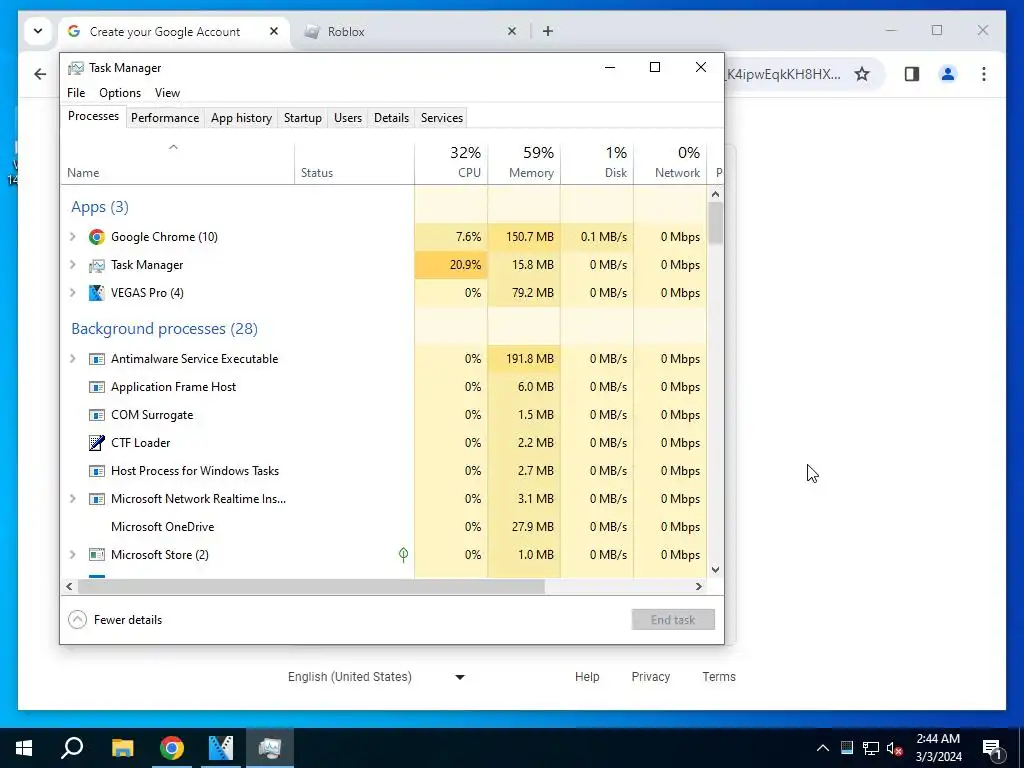Open Chrome side panel icon
The height and width of the screenshot is (768, 1024).
tap(912, 74)
